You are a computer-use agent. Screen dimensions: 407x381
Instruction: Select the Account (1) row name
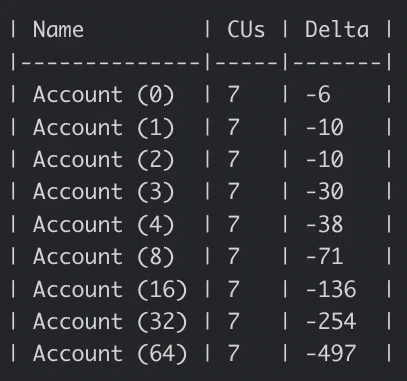[x=104, y=127]
